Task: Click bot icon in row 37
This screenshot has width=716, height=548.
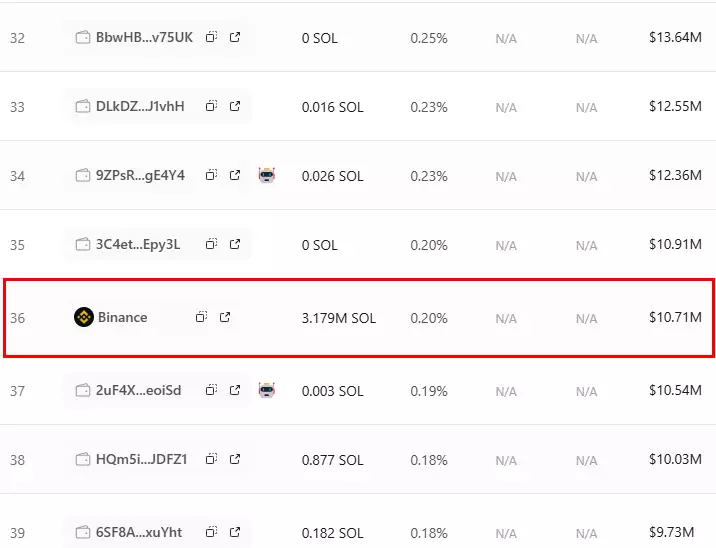Action: pos(267,390)
